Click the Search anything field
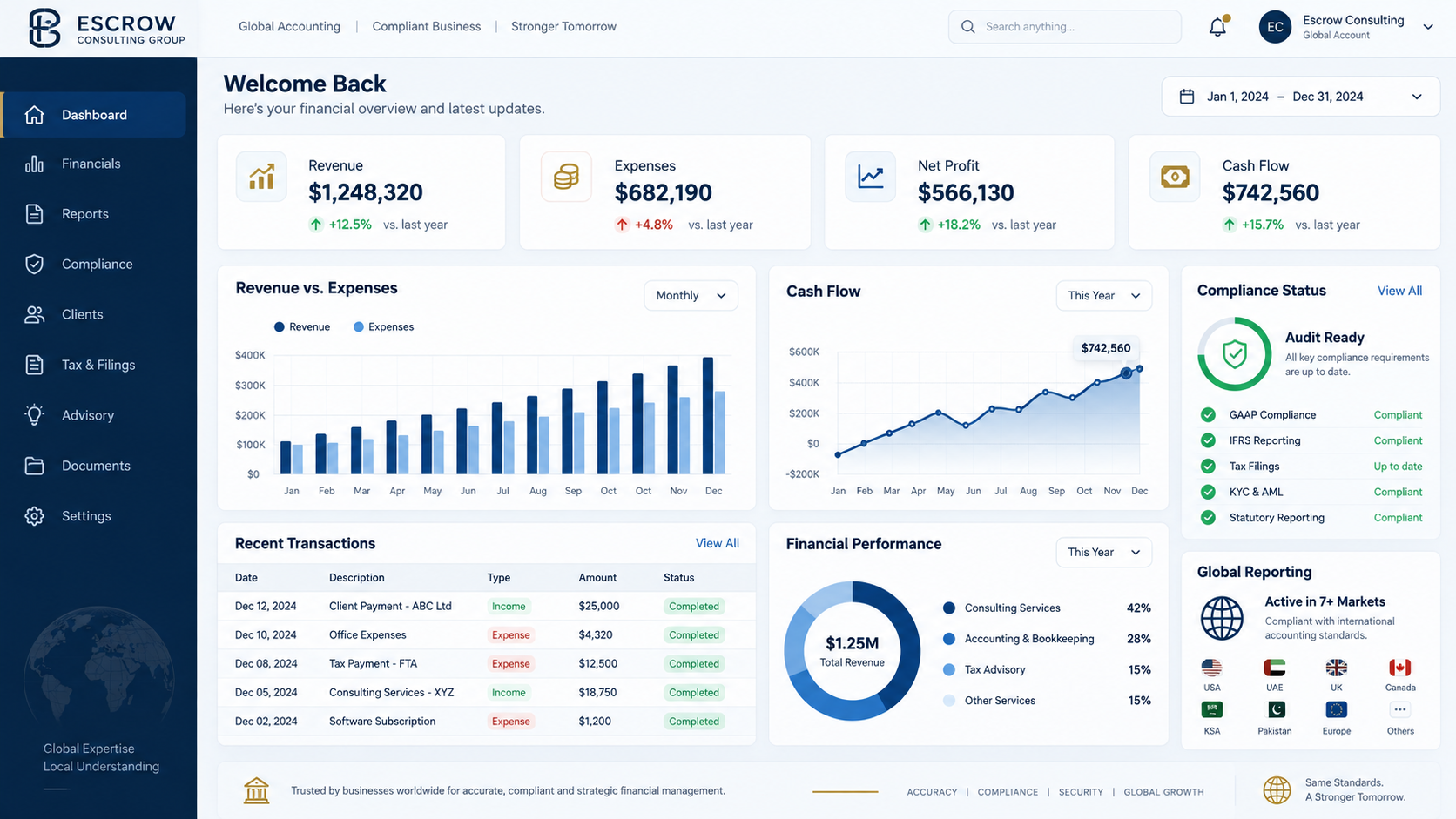Viewport: 1456px width, 819px height. click(x=1064, y=27)
